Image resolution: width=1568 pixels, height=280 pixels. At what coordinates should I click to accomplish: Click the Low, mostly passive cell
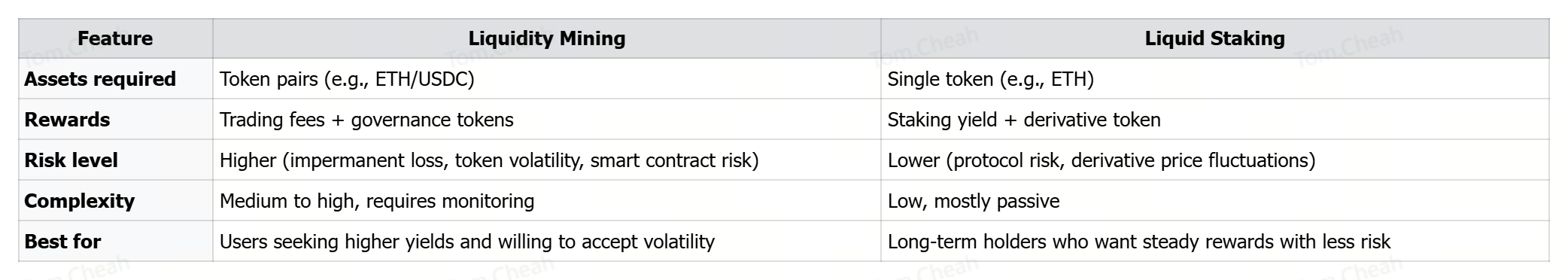tap(1214, 201)
